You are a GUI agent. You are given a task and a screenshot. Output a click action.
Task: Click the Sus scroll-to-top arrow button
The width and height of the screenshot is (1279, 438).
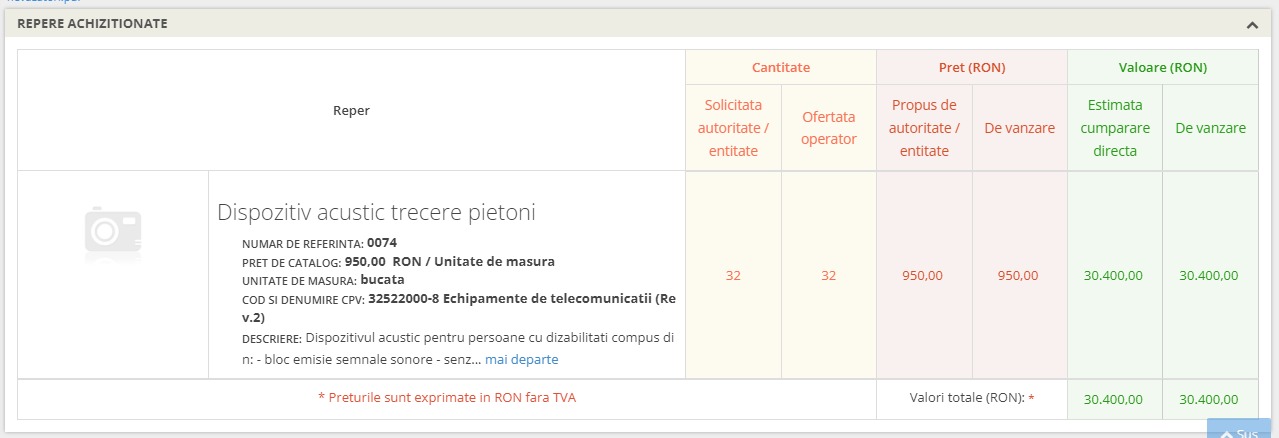pyautogui.click(x=1240, y=432)
